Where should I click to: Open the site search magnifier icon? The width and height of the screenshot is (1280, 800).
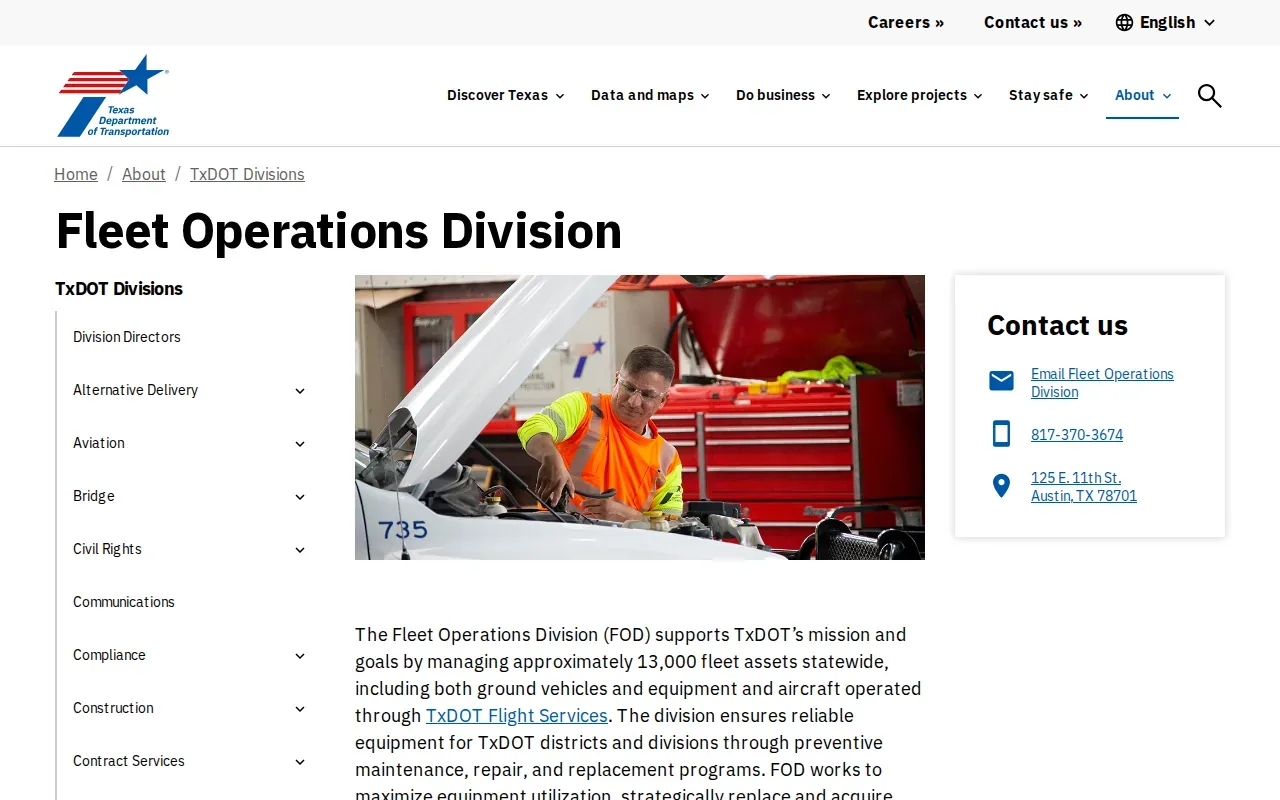click(x=1210, y=96)
